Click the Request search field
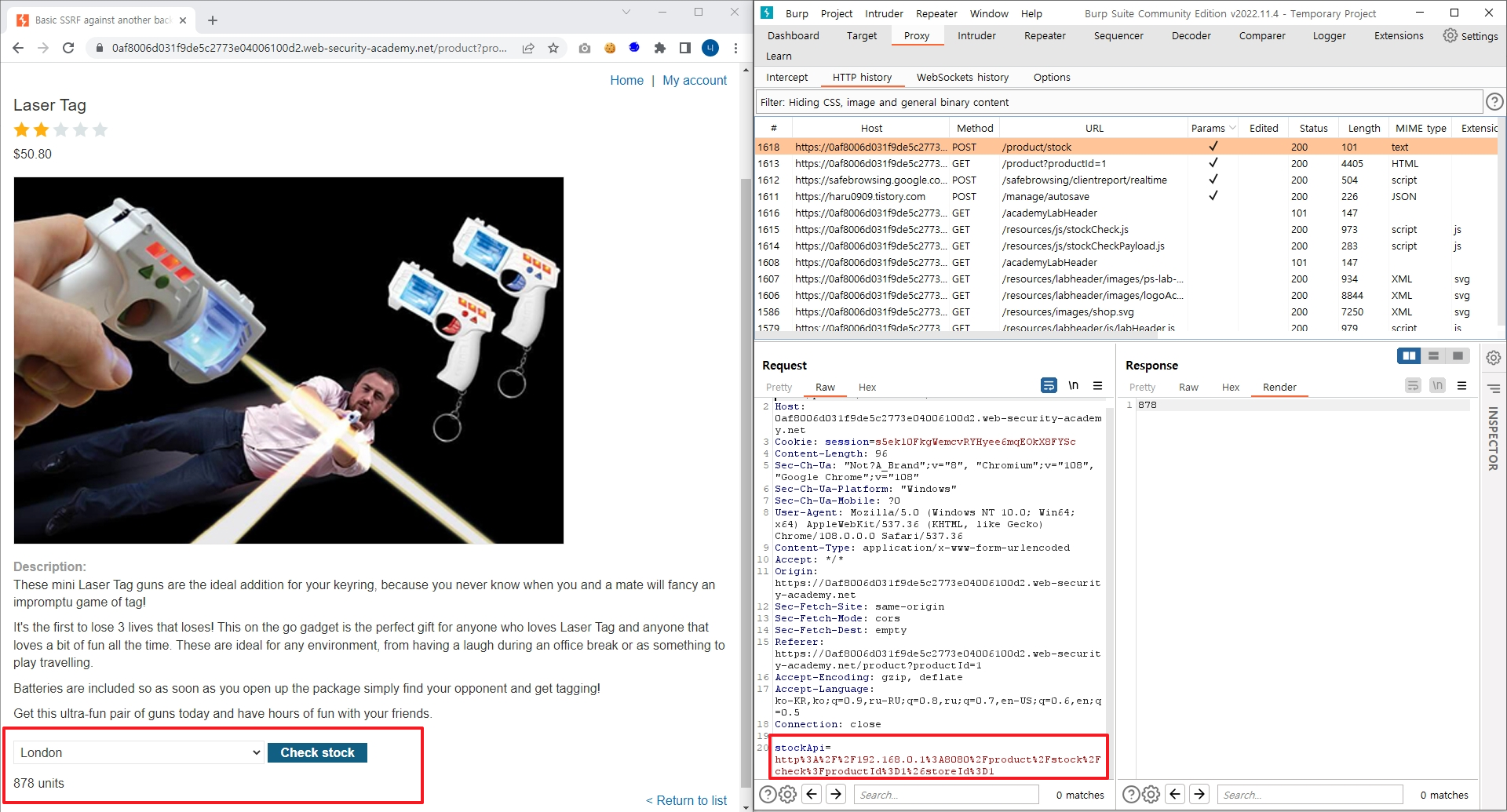 (x=946, y=794)
